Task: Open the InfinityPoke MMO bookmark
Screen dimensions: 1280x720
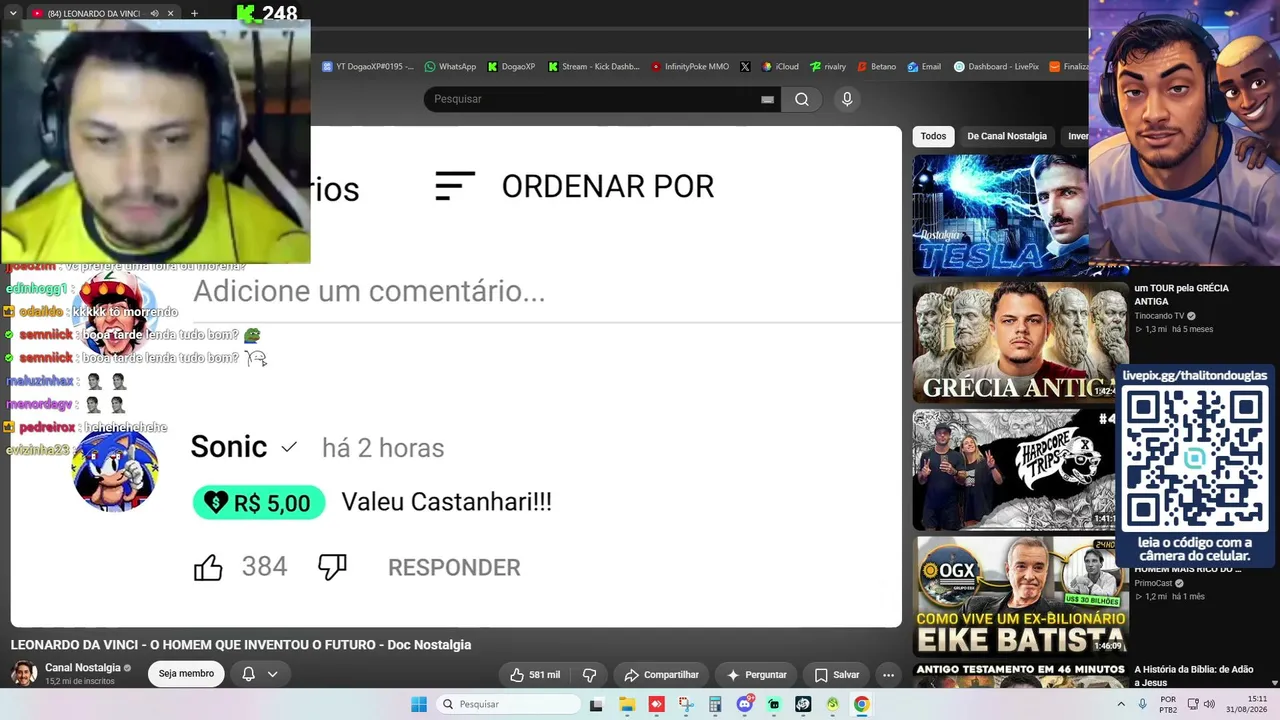Action: (x=690, y=67)
